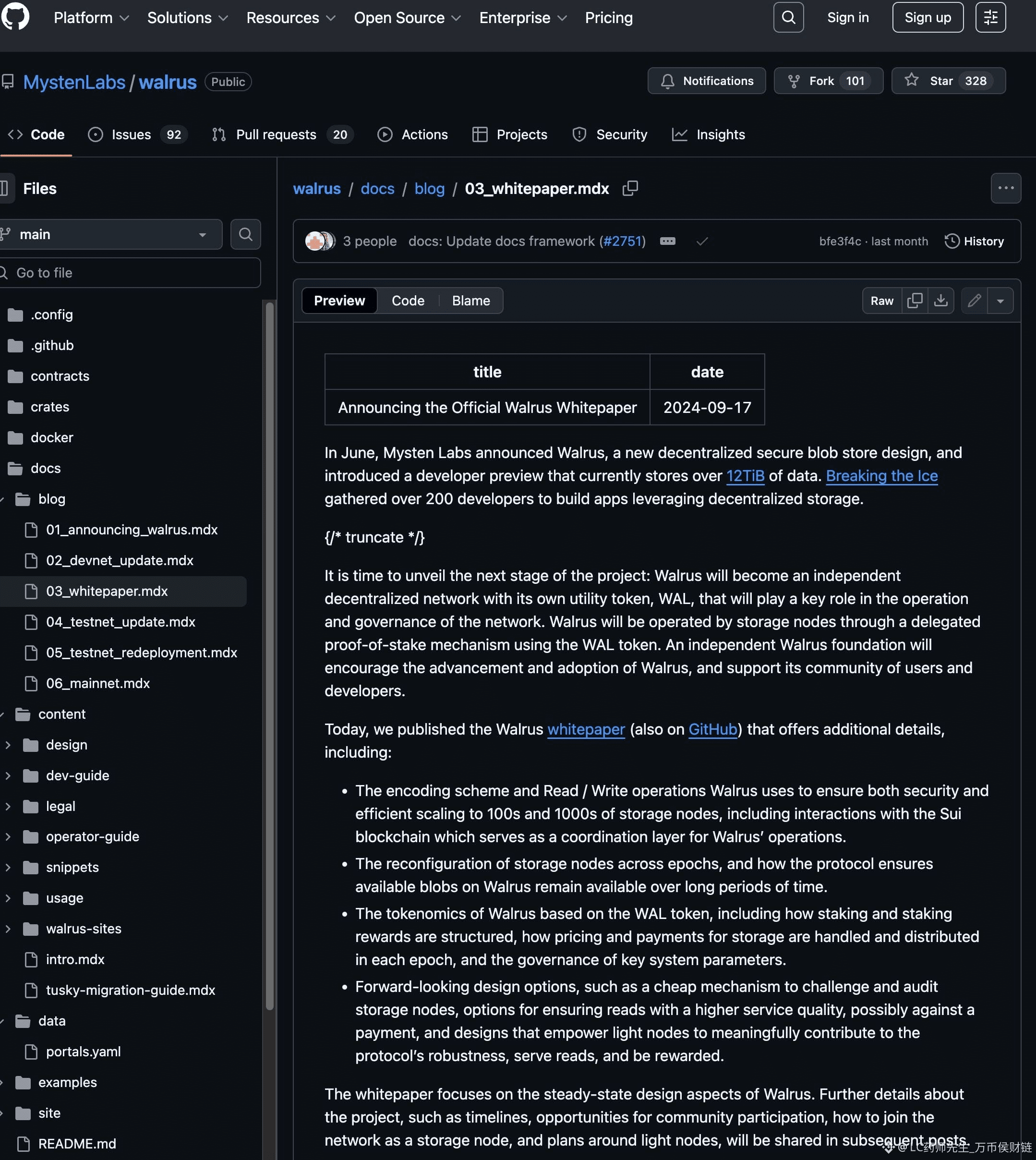Switch to Code view mode
Image resolution: width=1036 pixels, height=1160 pixels.
coord(408,301)
